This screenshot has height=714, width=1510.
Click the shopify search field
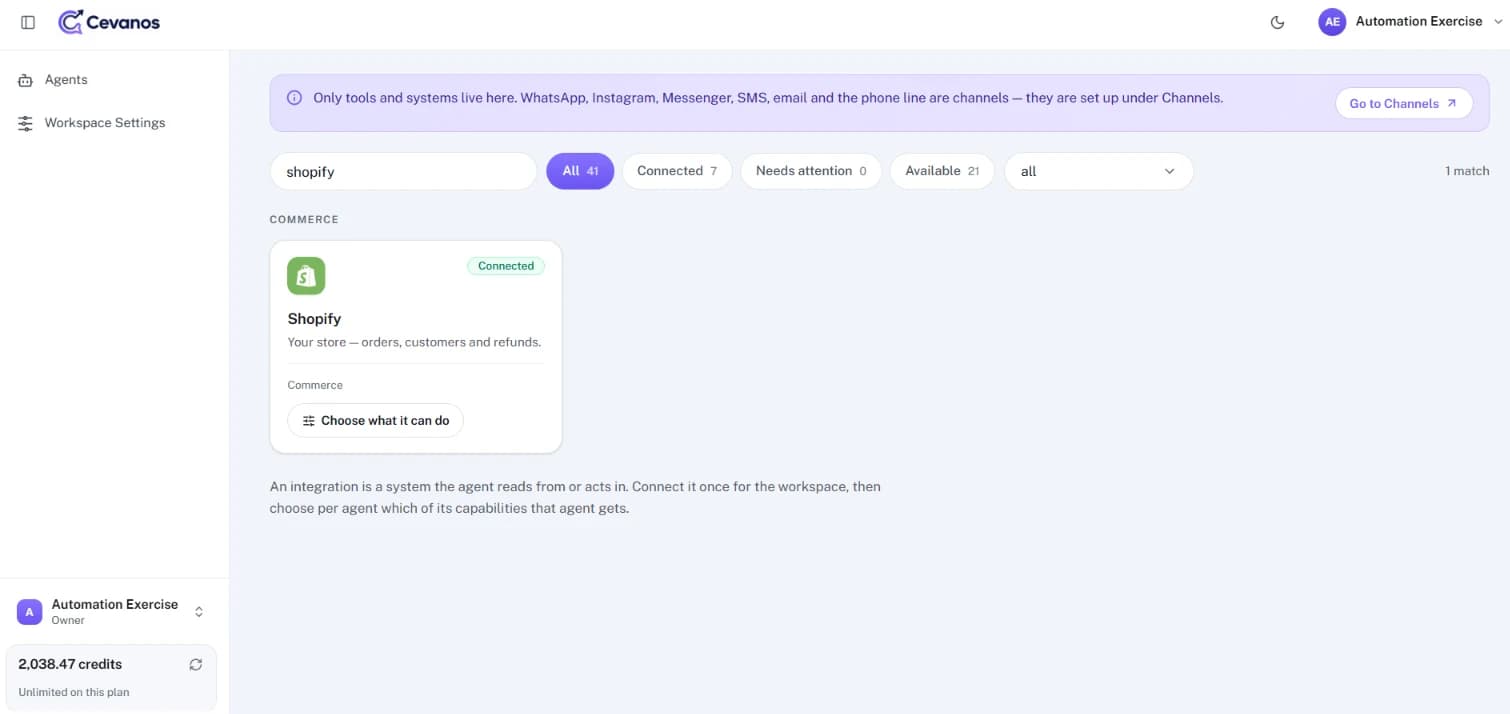[403, 171]
